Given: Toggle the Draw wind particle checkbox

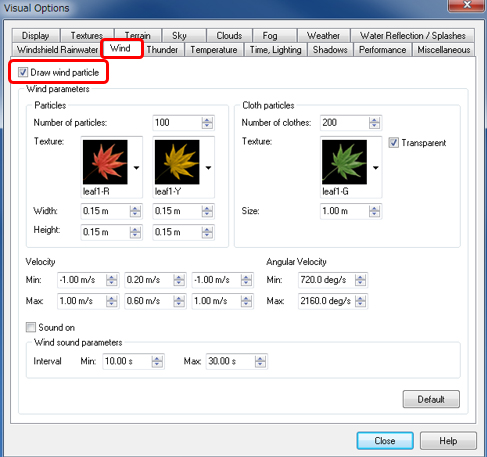Looking at the screenshot, I should [23, 72].
